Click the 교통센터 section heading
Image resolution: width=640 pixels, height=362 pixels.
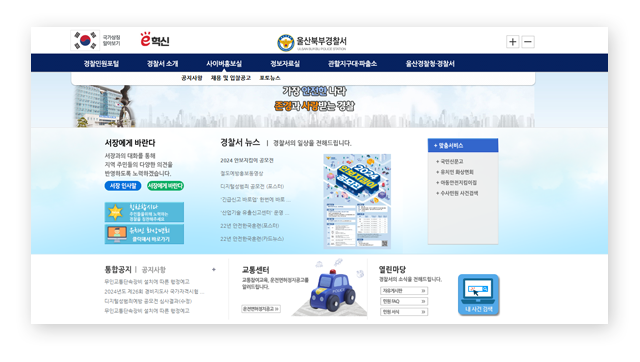(x=256, y=270)
